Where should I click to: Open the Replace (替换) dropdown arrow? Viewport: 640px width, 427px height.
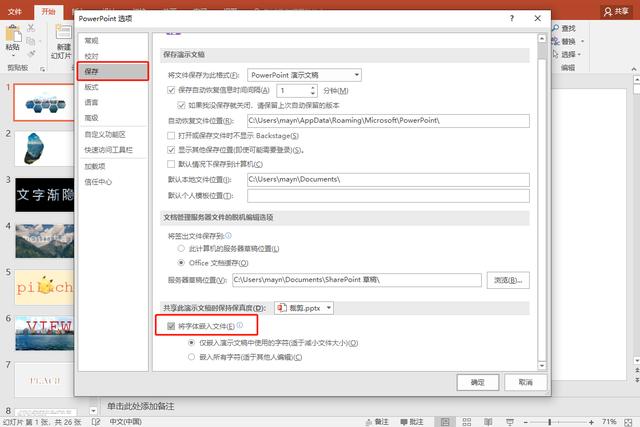coord(582,41)
